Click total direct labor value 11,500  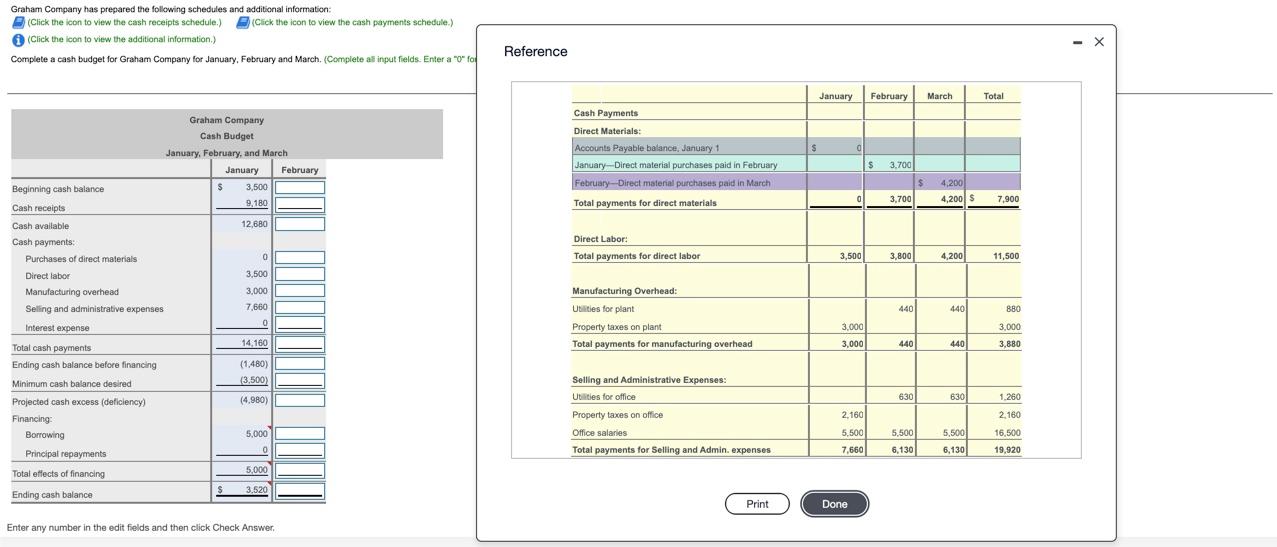coord(1006,256)
